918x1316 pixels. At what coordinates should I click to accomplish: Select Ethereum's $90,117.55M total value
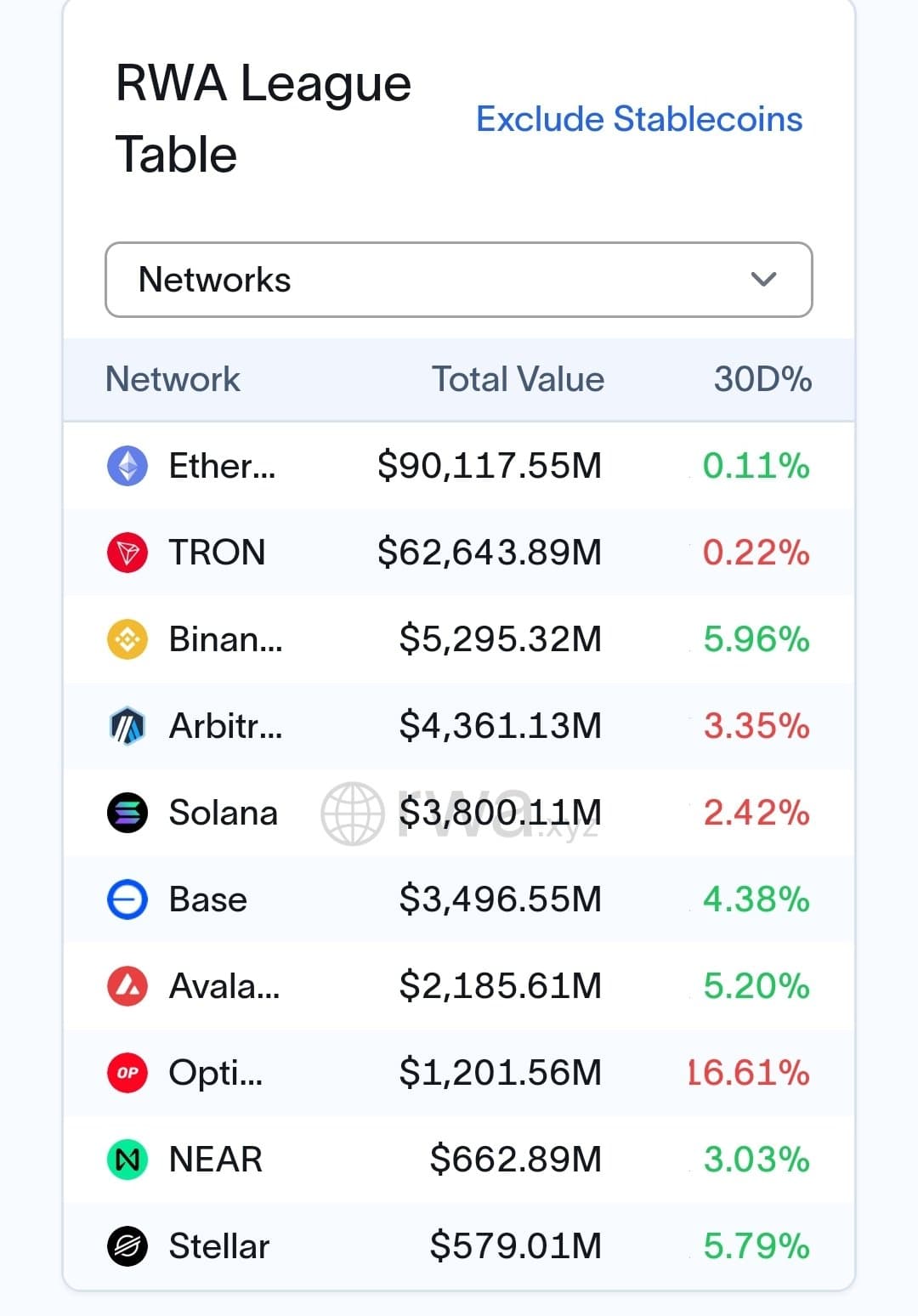click(x=490, y=466)
